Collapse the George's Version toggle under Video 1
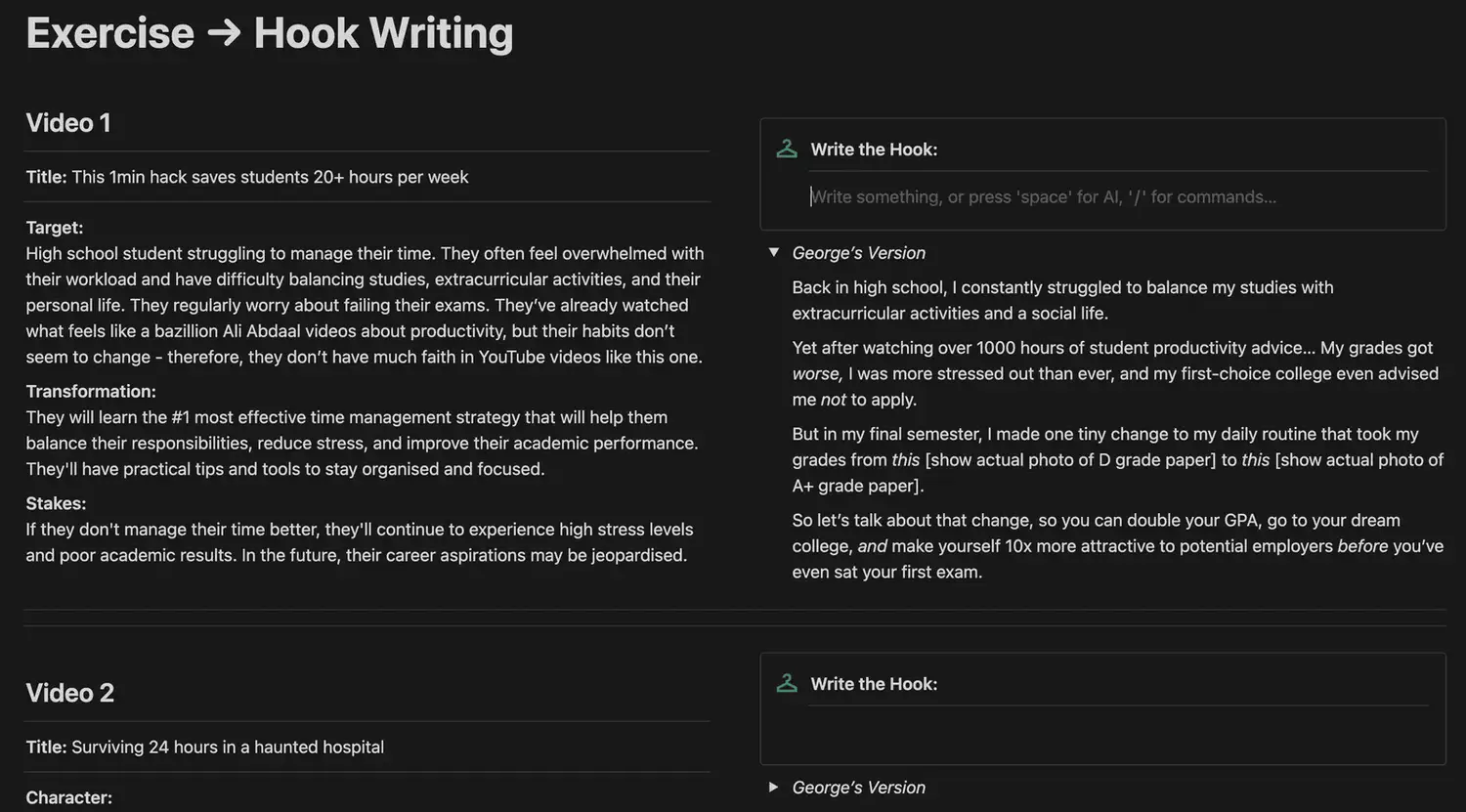1466x812 pixels. coord(774,252)
